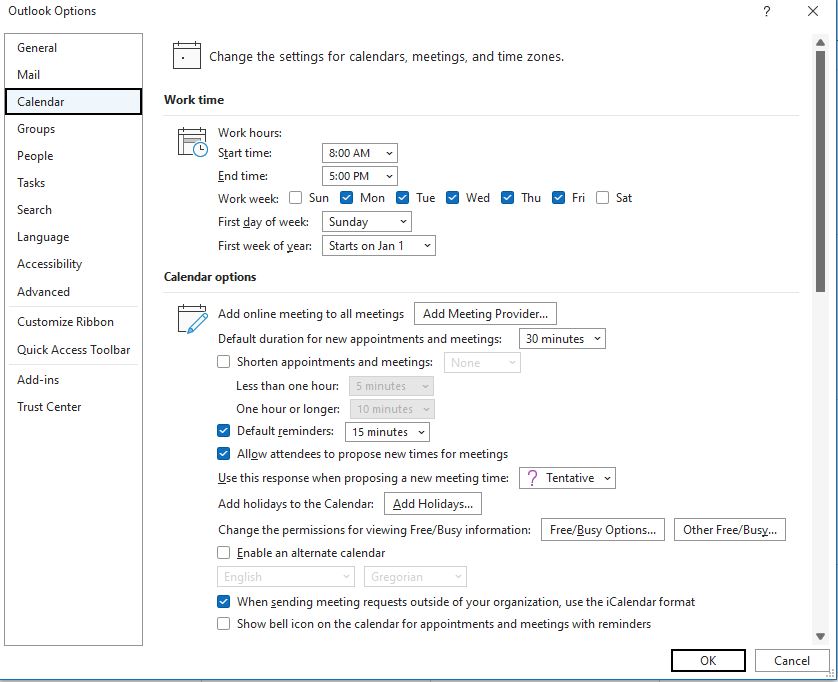Image resolution: width=838 pixels, height=682 pixels.
Task: Click the Work hours clock calendar icon
Action: coord(192,142)
